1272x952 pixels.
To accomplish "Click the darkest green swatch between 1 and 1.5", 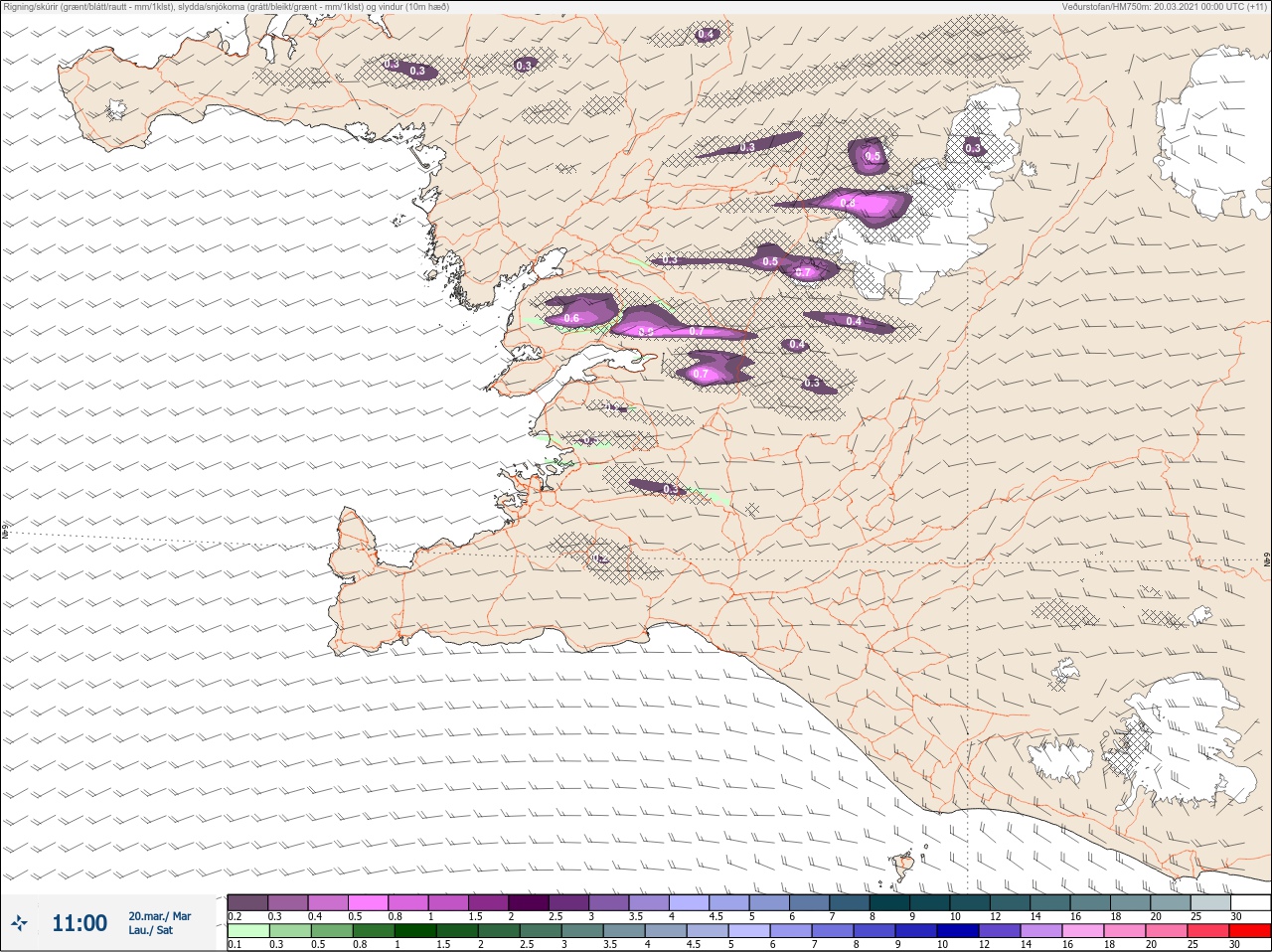I will tap(414, 931).
